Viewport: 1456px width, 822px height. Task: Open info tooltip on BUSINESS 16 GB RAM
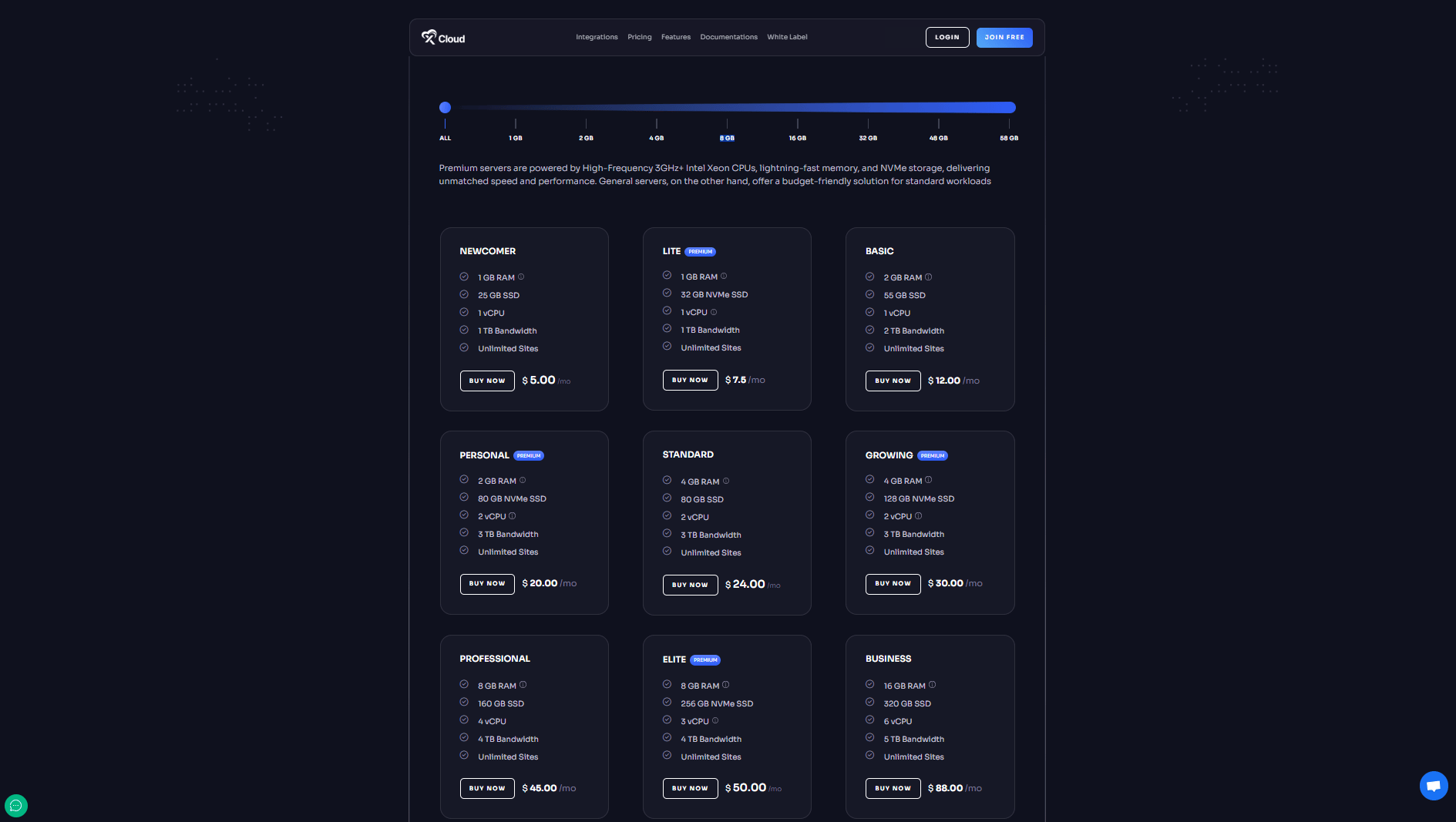pos(932,684)
